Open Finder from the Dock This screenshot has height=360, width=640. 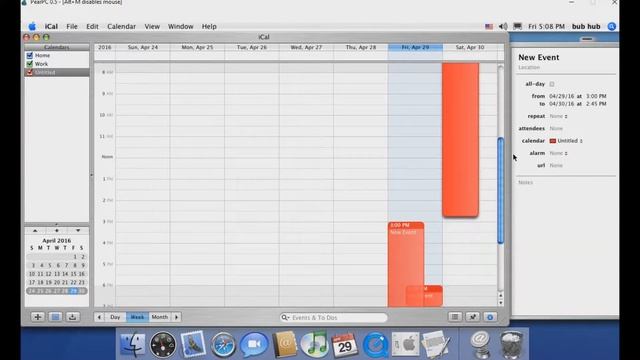132,344
